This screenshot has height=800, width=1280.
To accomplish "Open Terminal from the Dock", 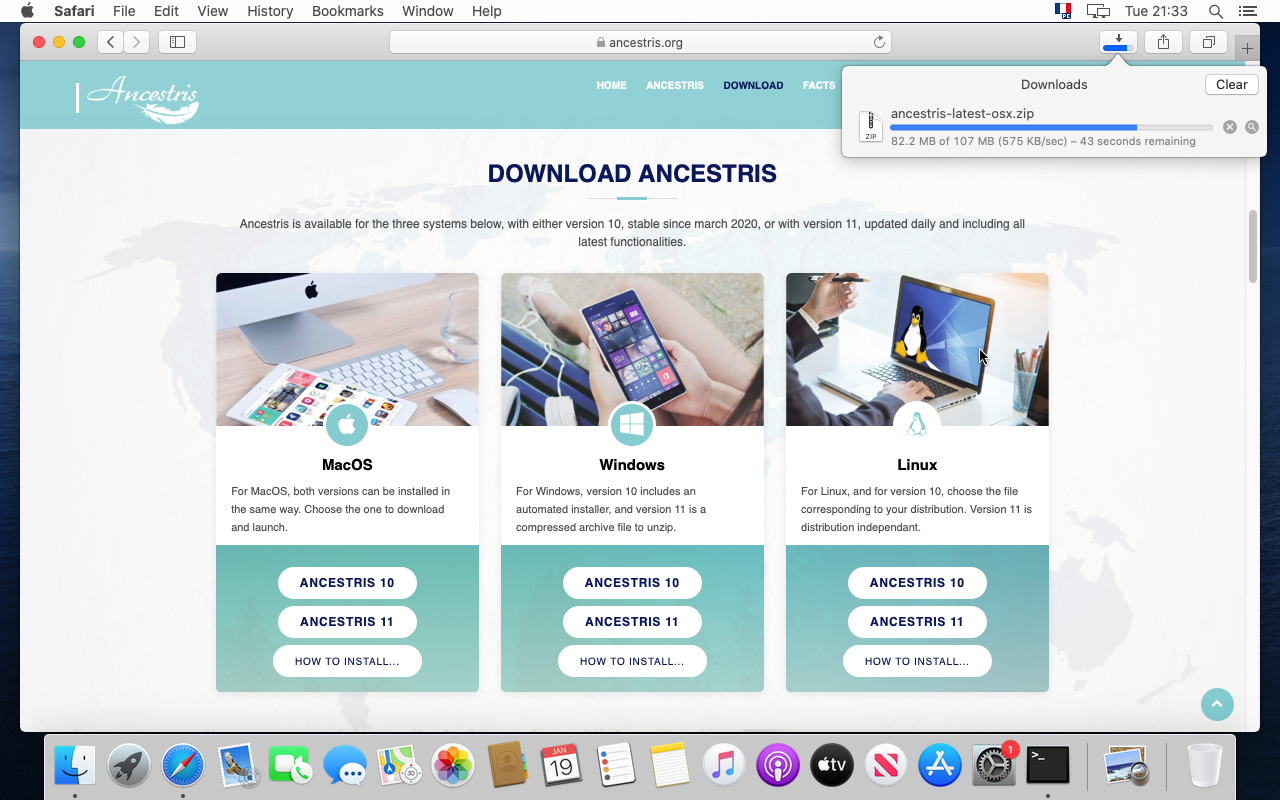I will tap(1047, 766).
